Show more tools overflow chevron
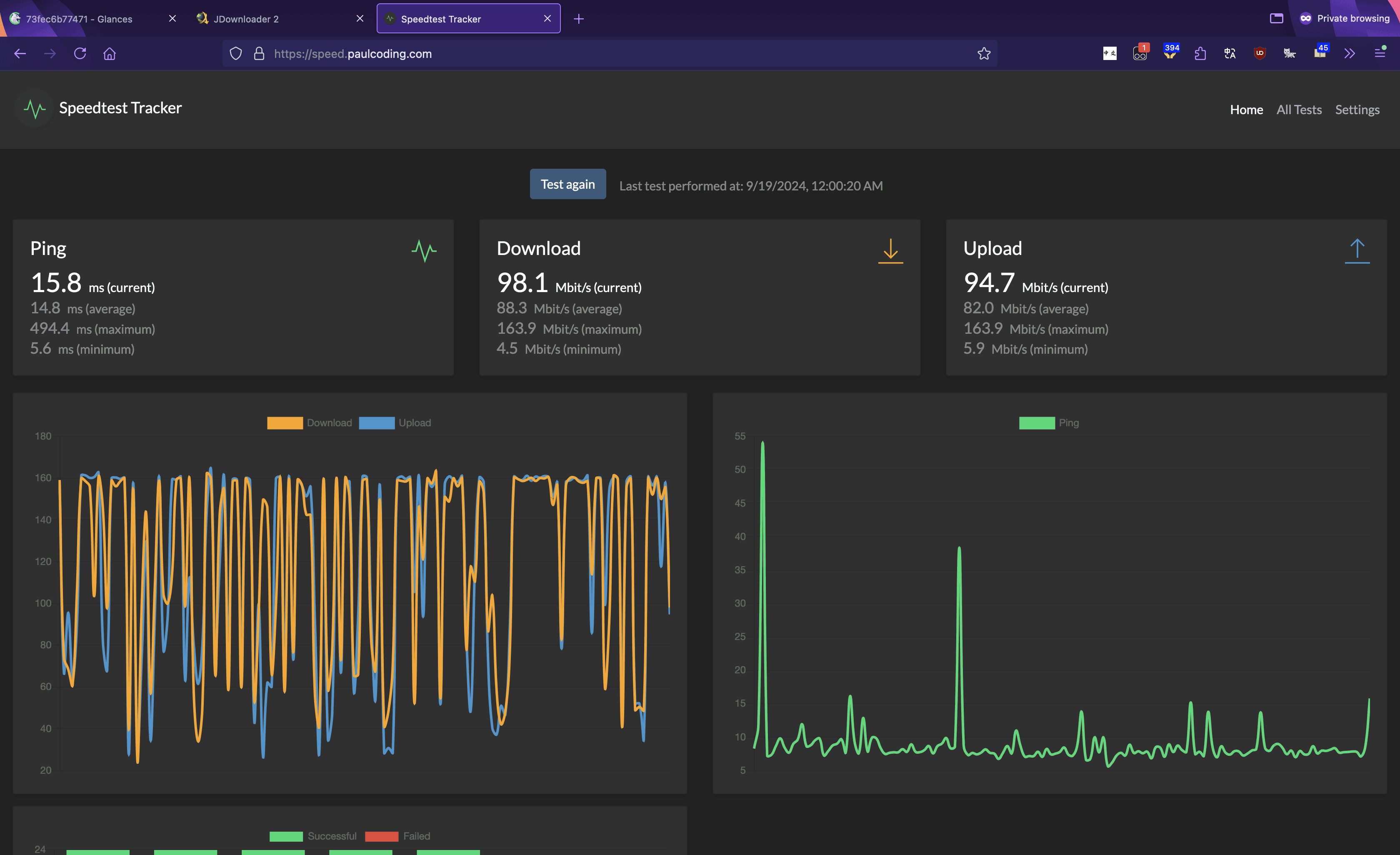Screen dimensions: 1400x855 tap(1350, 53)
